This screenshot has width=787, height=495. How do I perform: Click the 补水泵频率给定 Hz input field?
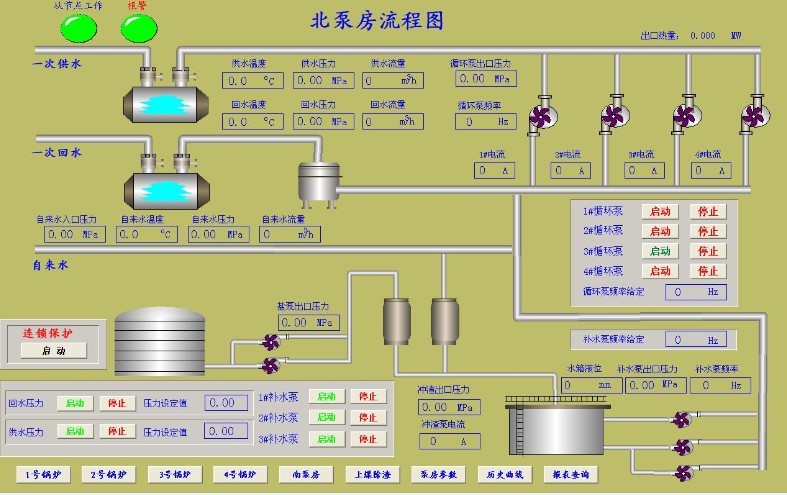pos(696,340)
